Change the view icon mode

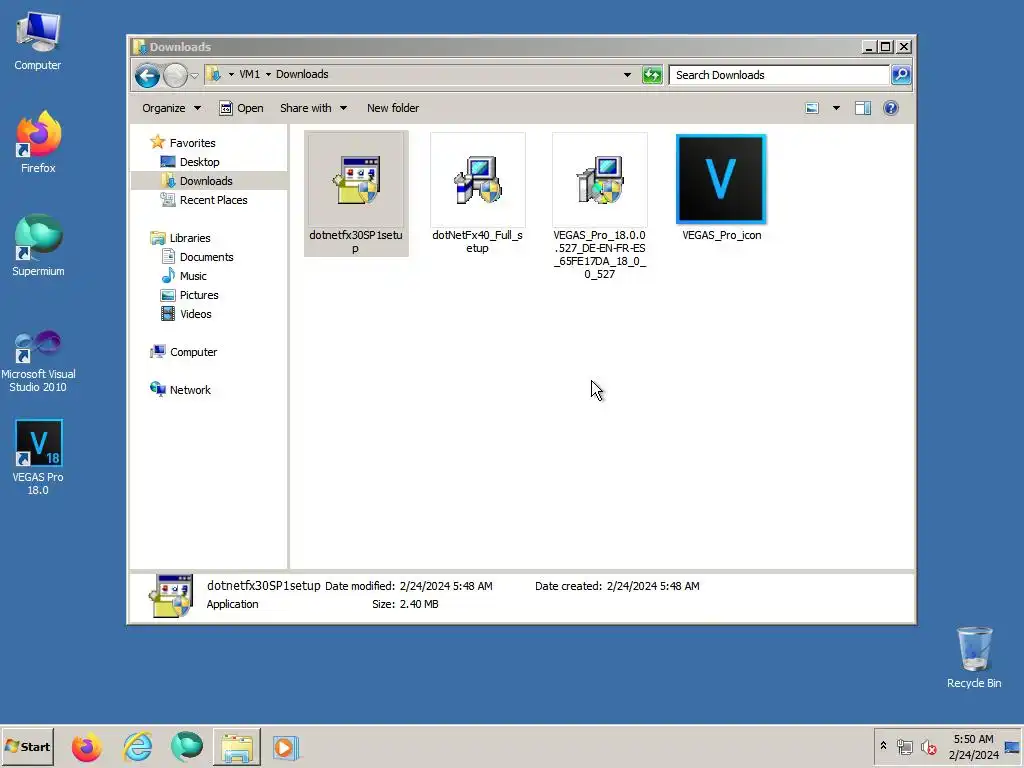tap(812, 108)
